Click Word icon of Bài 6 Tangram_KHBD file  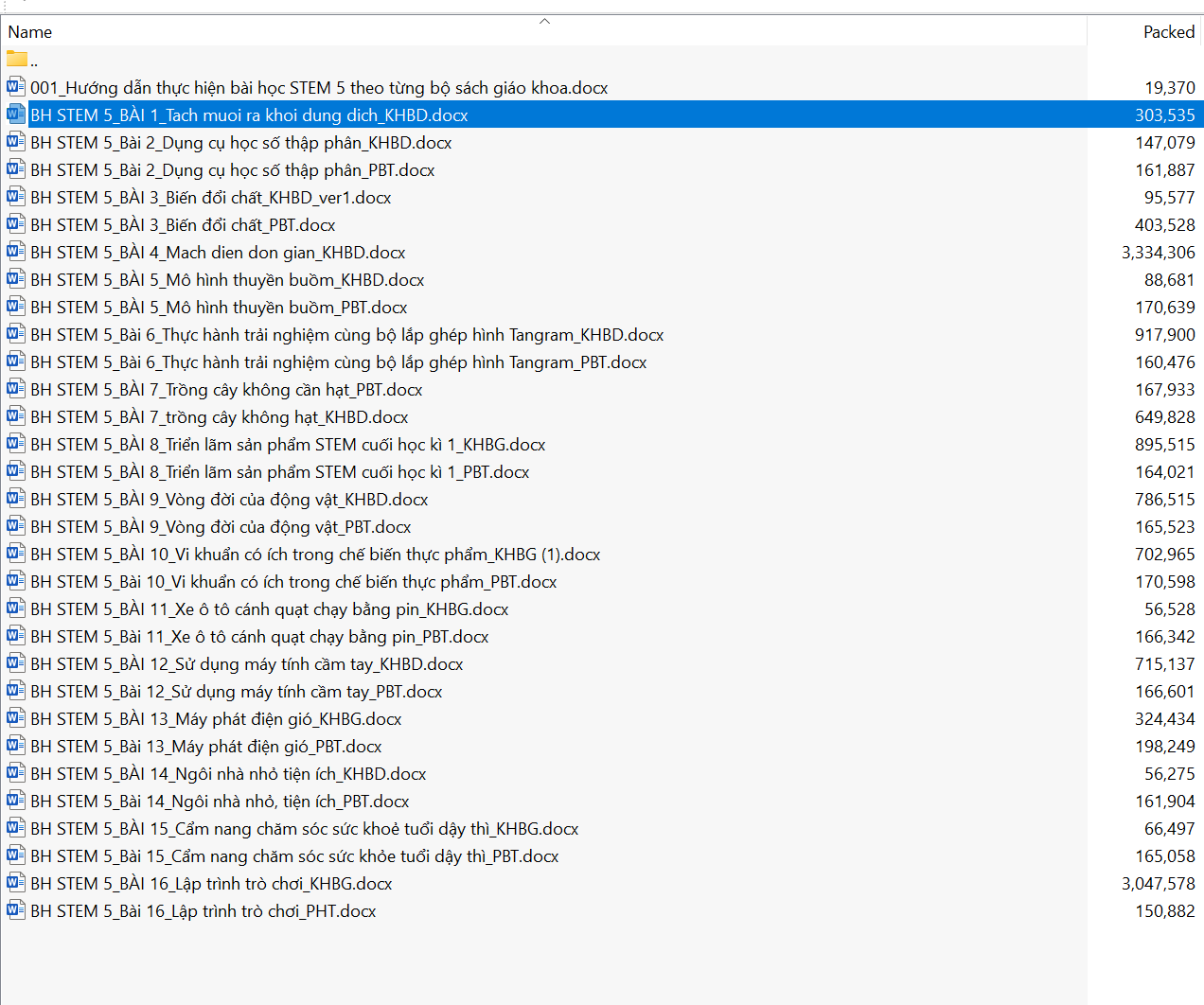pos(16,334)
